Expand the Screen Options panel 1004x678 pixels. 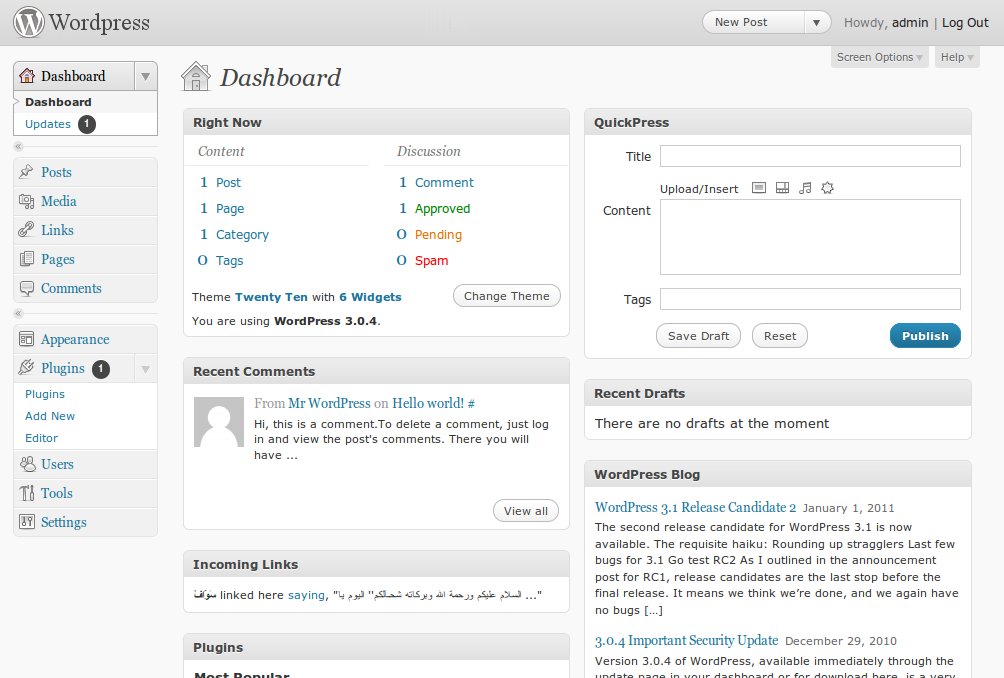click(x=879, y=57)
